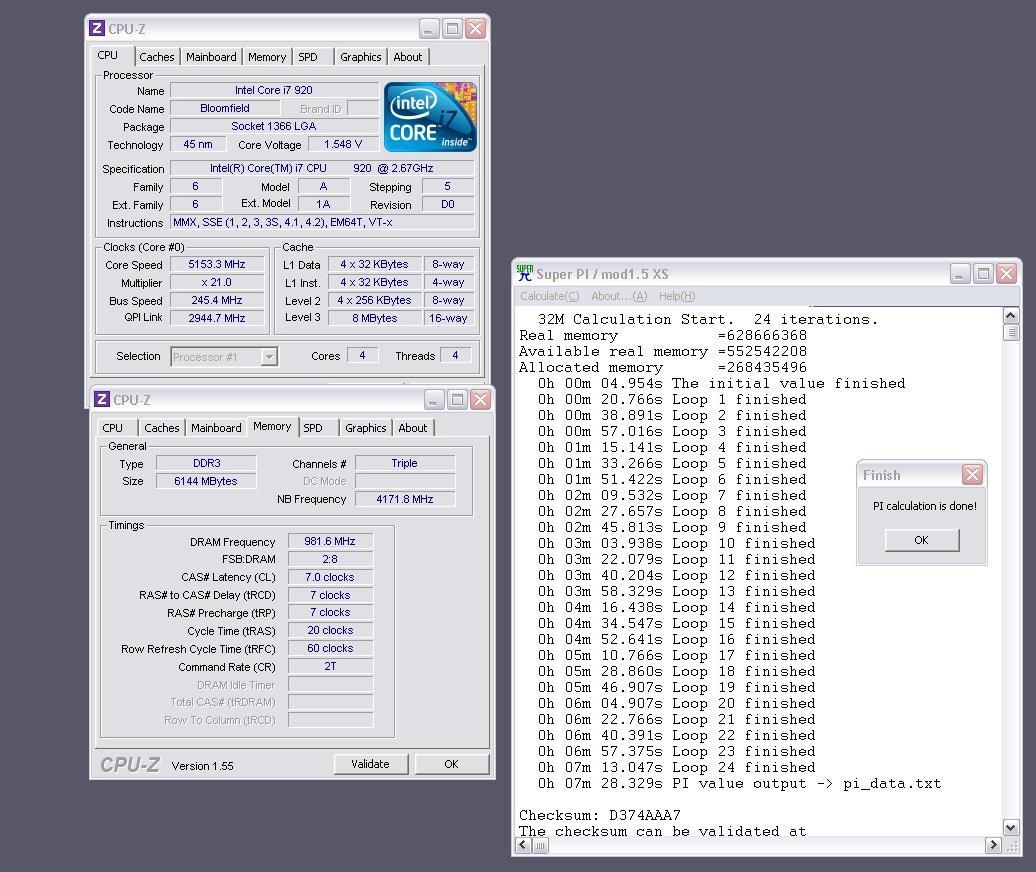Click the Super PI title bar icon

click(525, 273)
